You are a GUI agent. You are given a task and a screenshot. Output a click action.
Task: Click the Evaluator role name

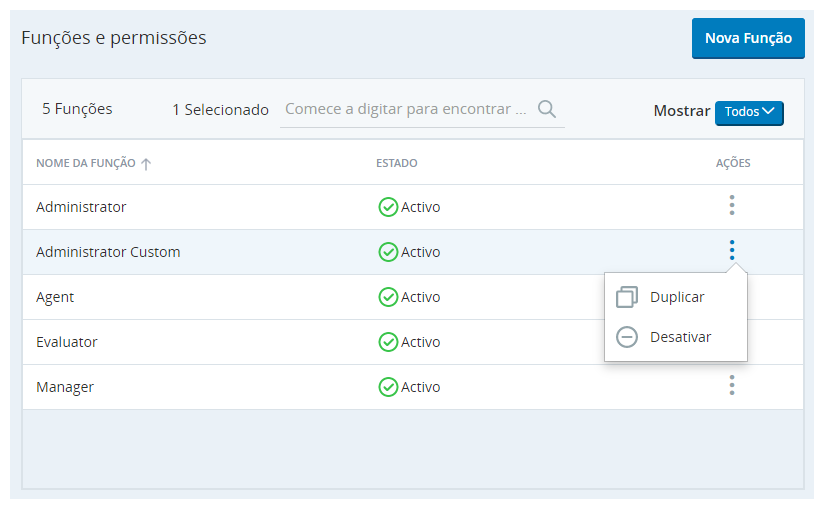coord(67,342)
